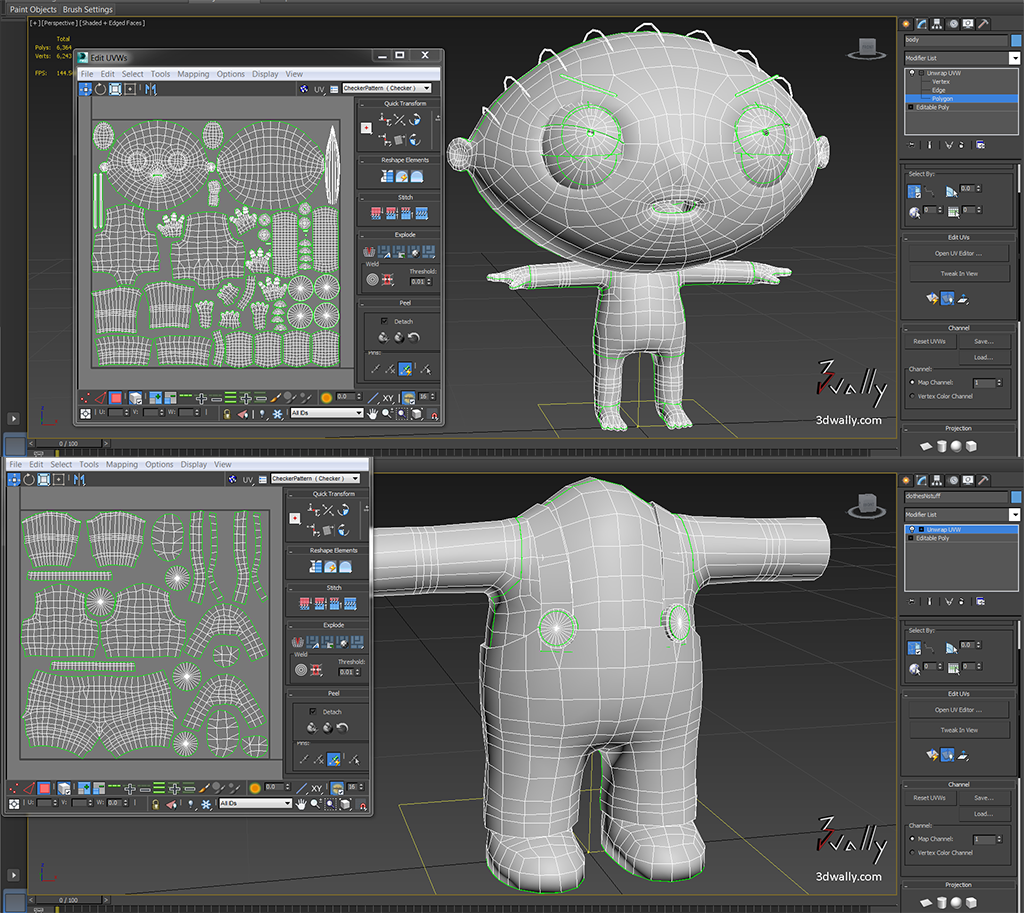Select Polygon sub-object mode in top Edit UVWs bottom bar
Image resolution: width=1024 pixels, height=913 pixels.
[x=116, y=397]
